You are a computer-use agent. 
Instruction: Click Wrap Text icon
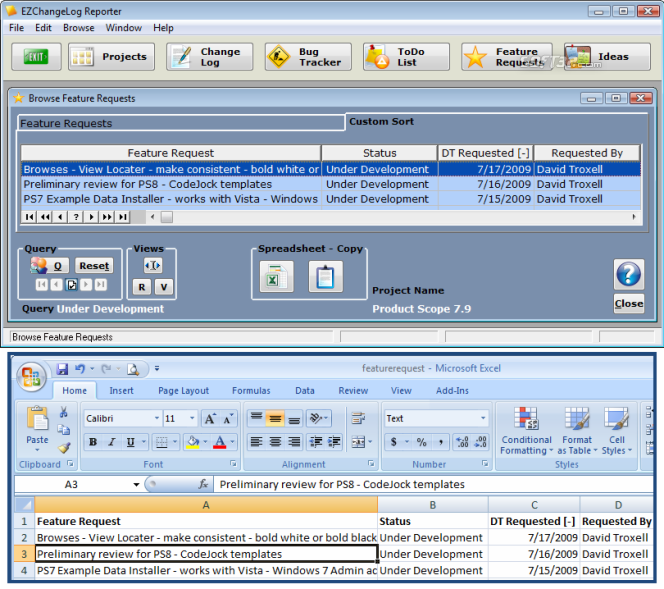(x=358, y=419)
